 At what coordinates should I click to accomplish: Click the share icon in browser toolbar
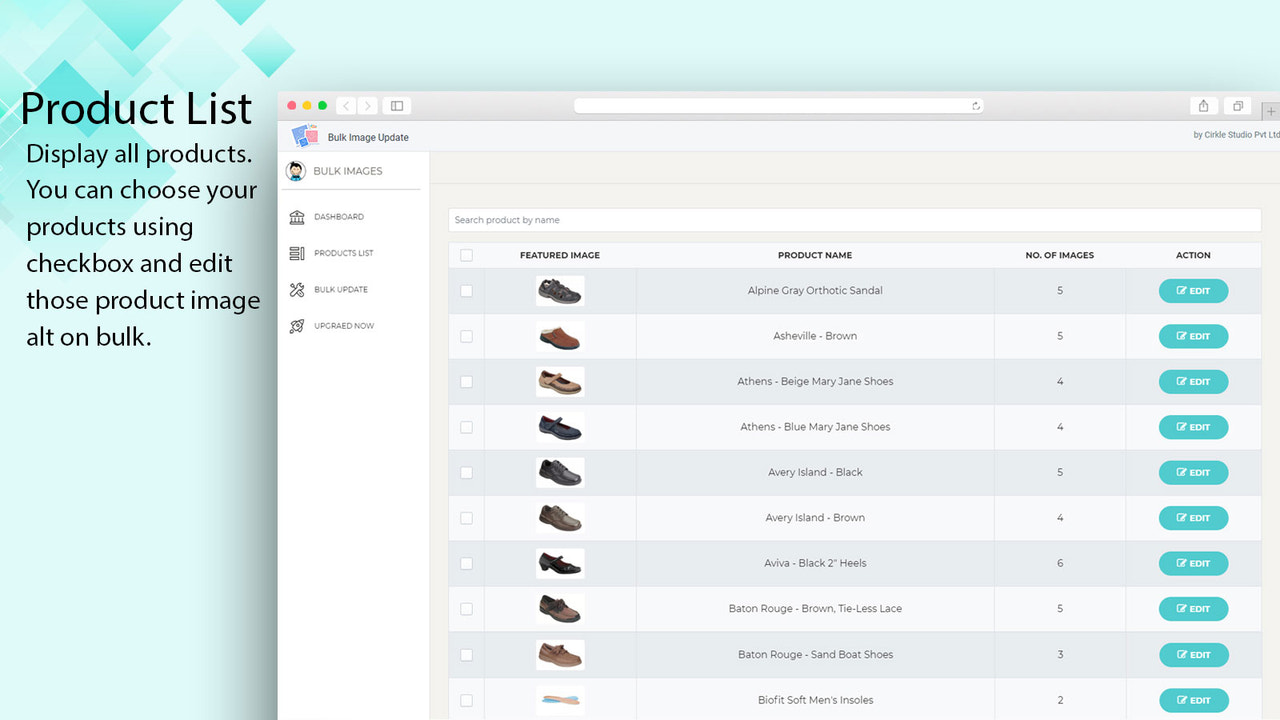[x=1203, y=106]
